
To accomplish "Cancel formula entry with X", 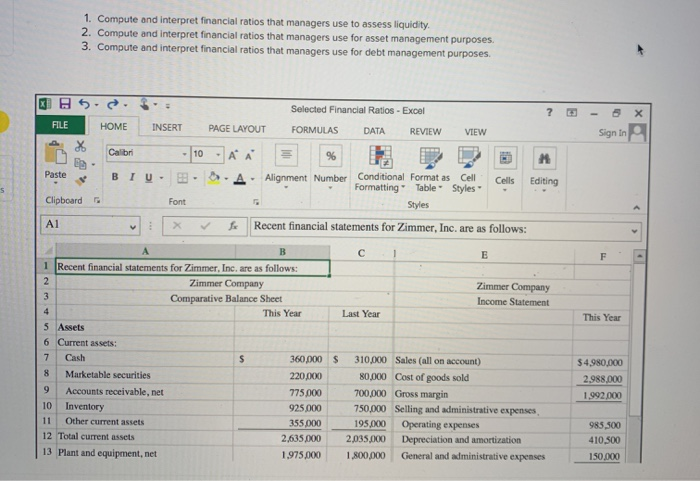I will (177, 225).
